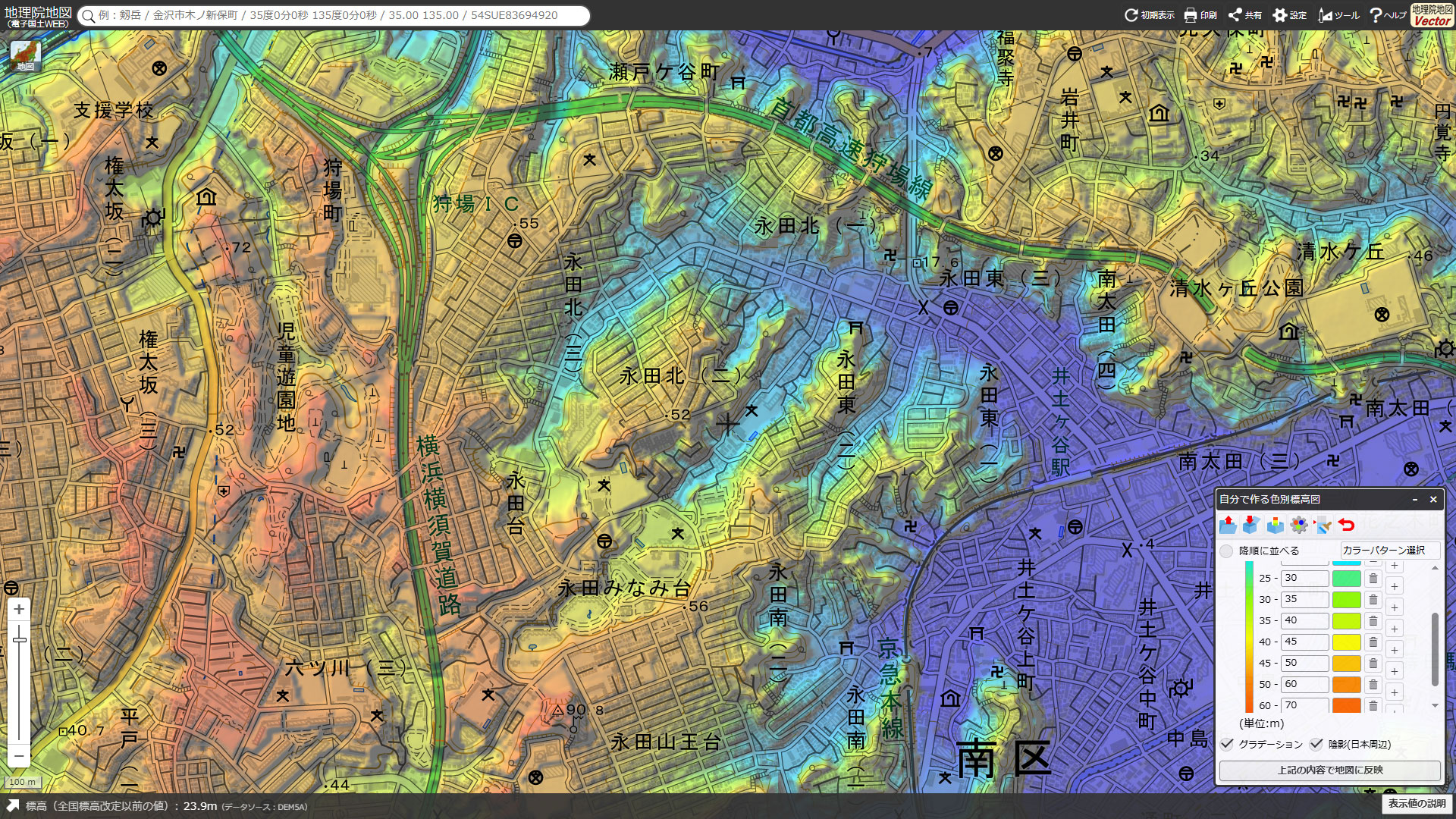Toggle the 陰影(日本周辺) checkbox
1456x819 pixels.
coord(1316,745)
